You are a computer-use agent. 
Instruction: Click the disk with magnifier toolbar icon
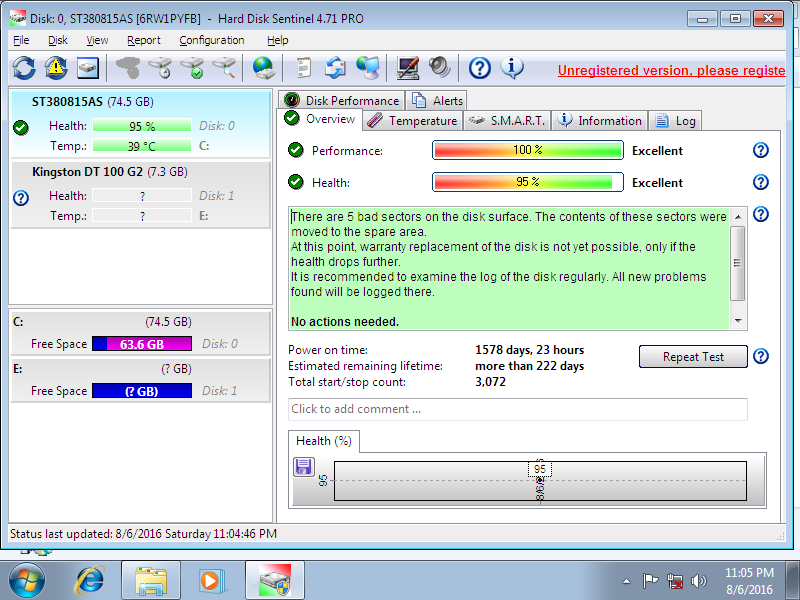[224, 68]
